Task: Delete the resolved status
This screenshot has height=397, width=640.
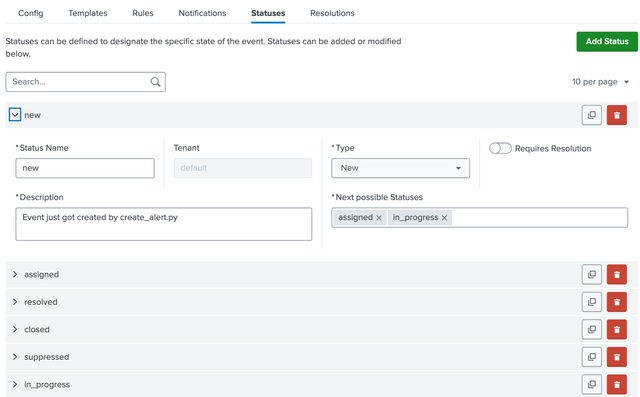Action: [x=617, y=302]
